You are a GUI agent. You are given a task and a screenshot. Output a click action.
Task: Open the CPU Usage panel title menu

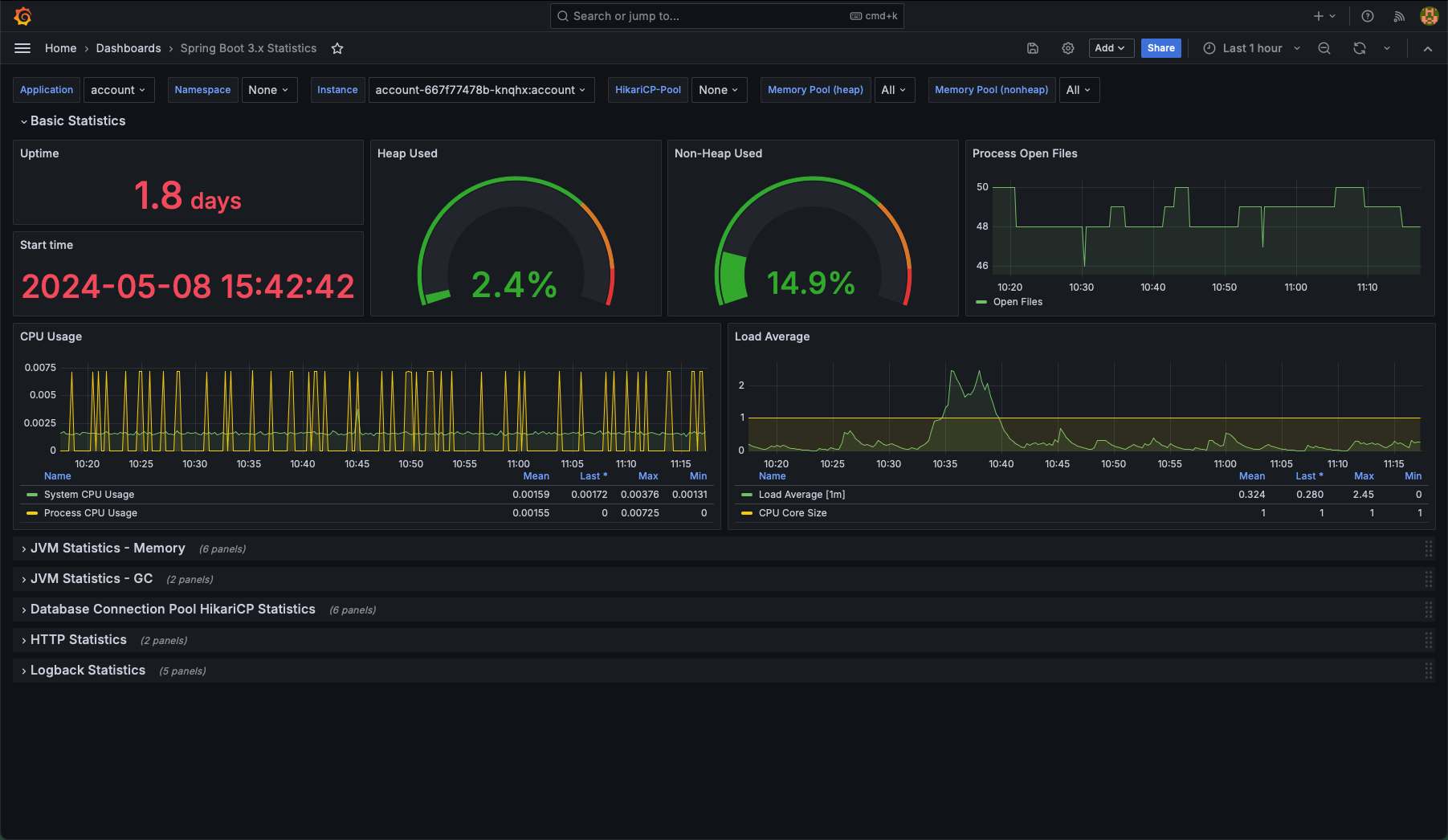[x=51, y=336]
